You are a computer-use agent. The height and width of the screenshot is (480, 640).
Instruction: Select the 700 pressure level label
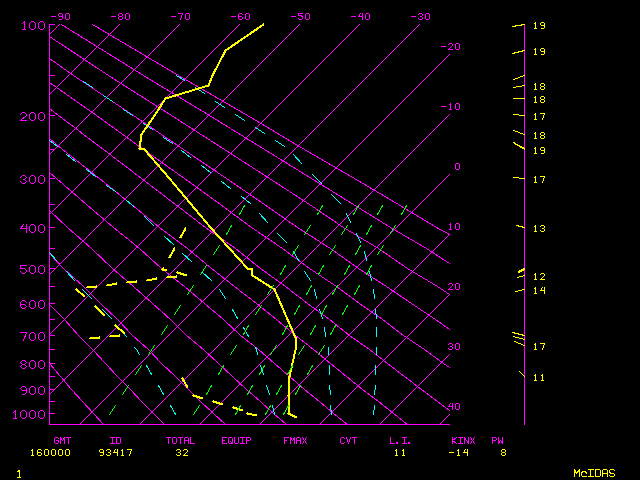33,337
